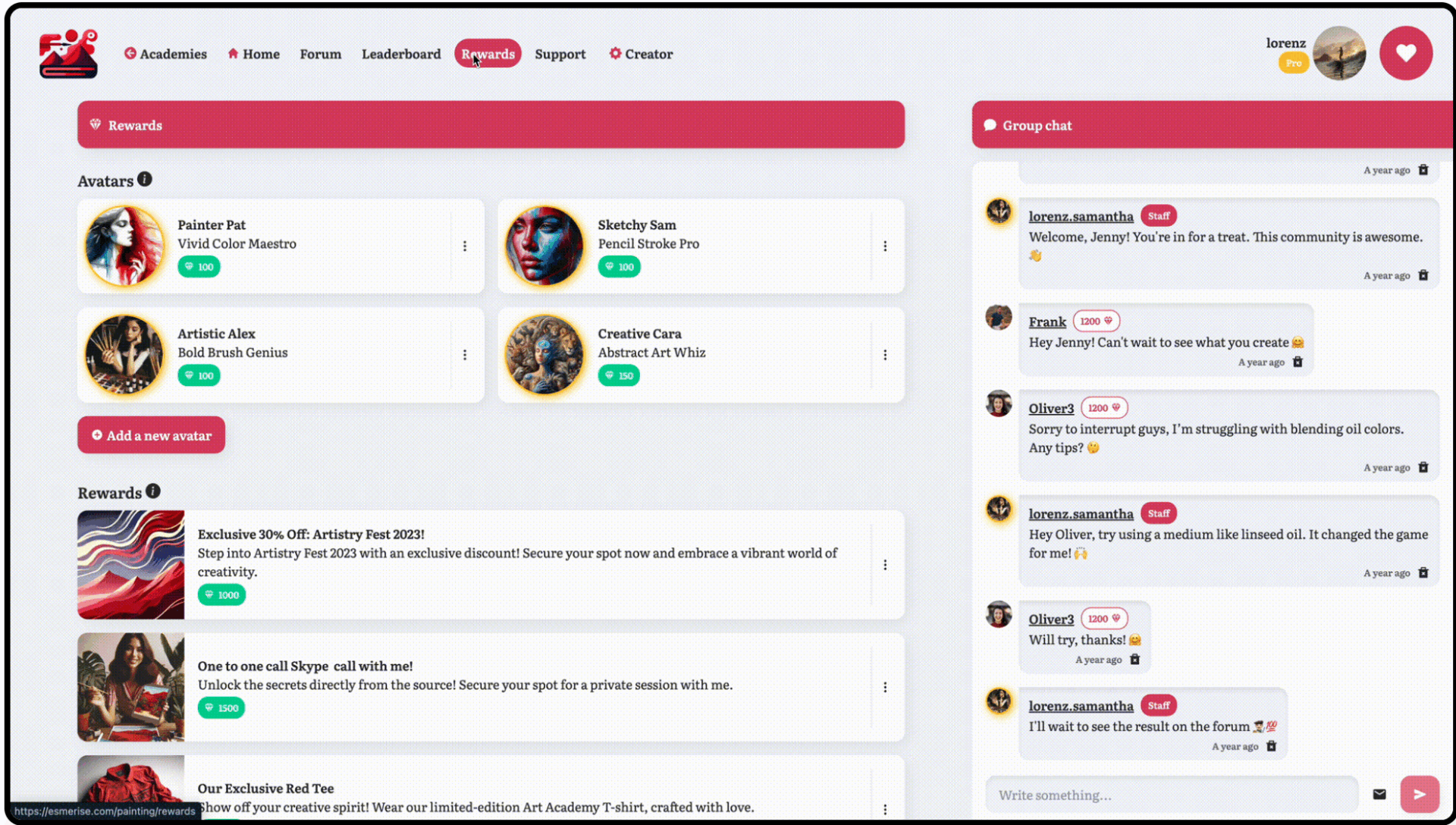The image size is (1456, 825).
Task: Open the Support page
Action: point(560,54)
